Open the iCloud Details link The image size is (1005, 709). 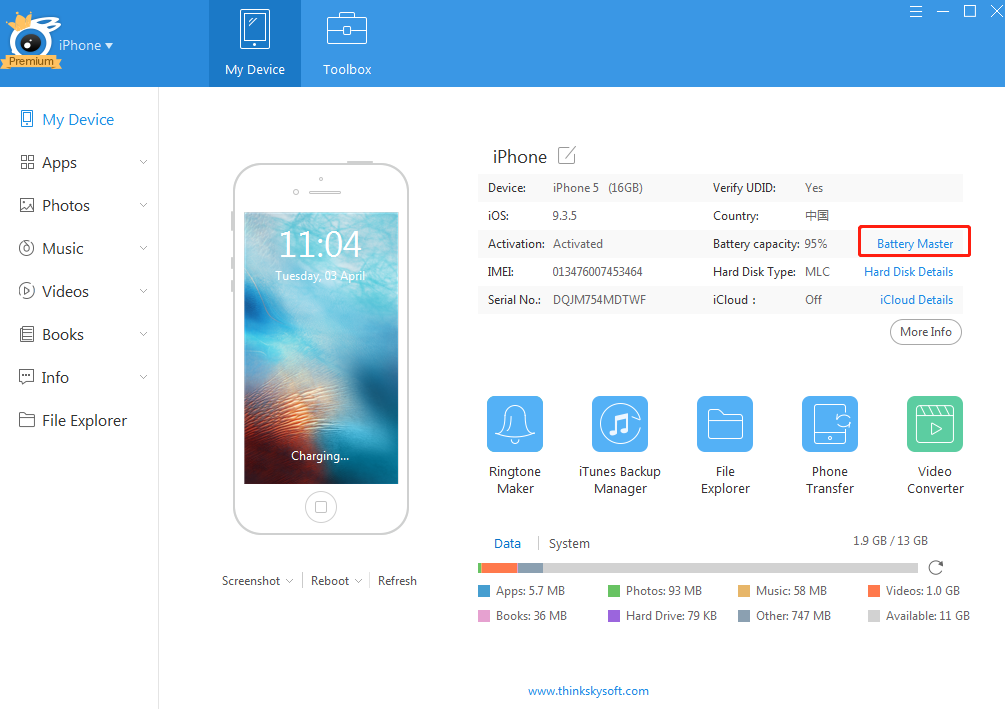coord(916,300)
